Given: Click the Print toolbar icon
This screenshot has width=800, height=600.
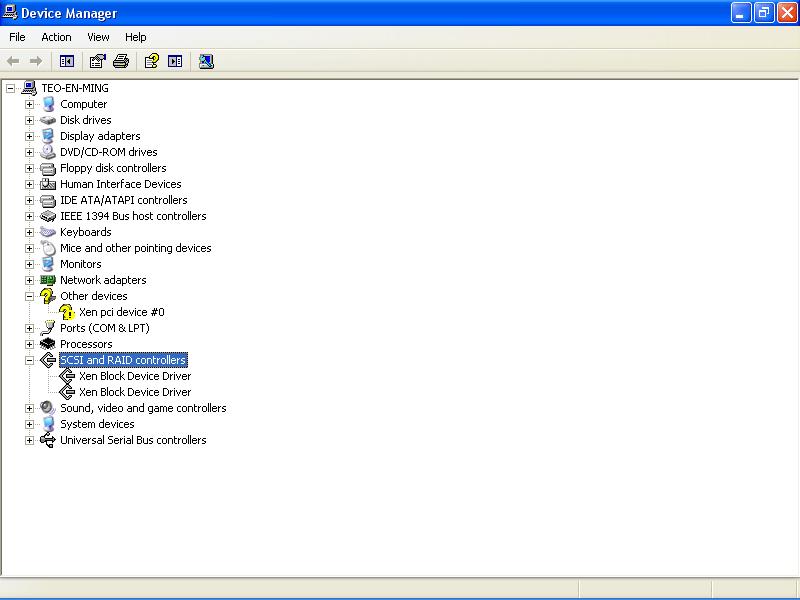Looking at the screenshot, I should point(121,61).
